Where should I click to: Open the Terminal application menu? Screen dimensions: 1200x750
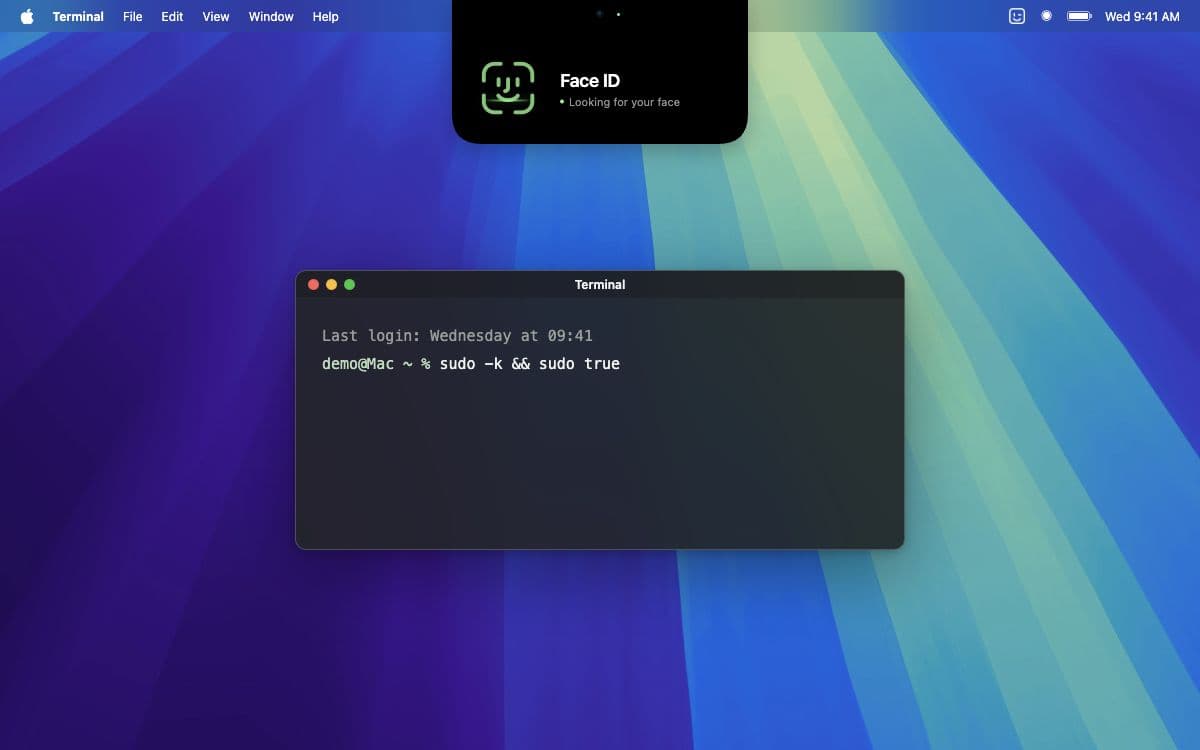(78, 16)
